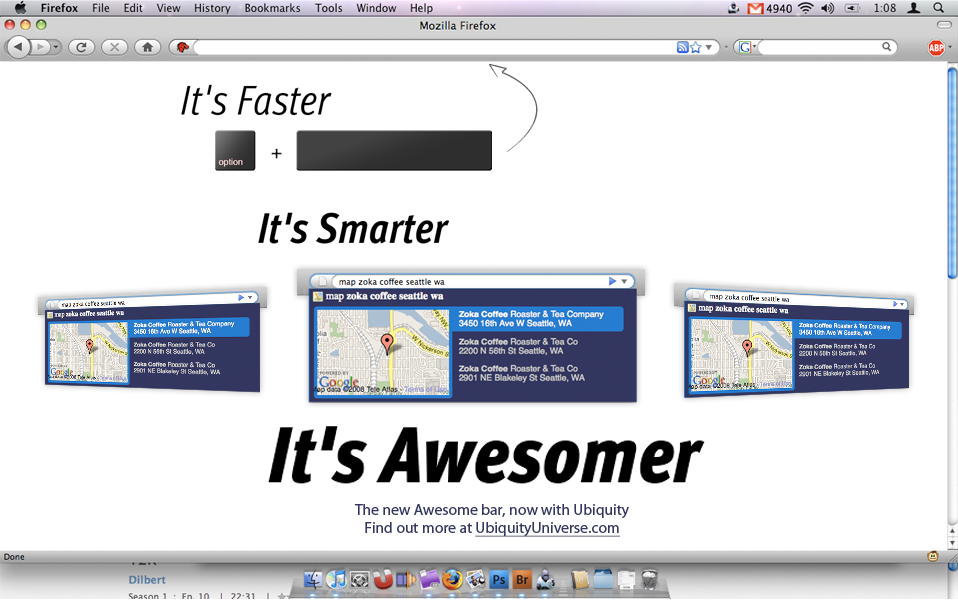Click the Firefox icon in the Dock
Viewport: 958px width, 600px height.
coord(452,579)
